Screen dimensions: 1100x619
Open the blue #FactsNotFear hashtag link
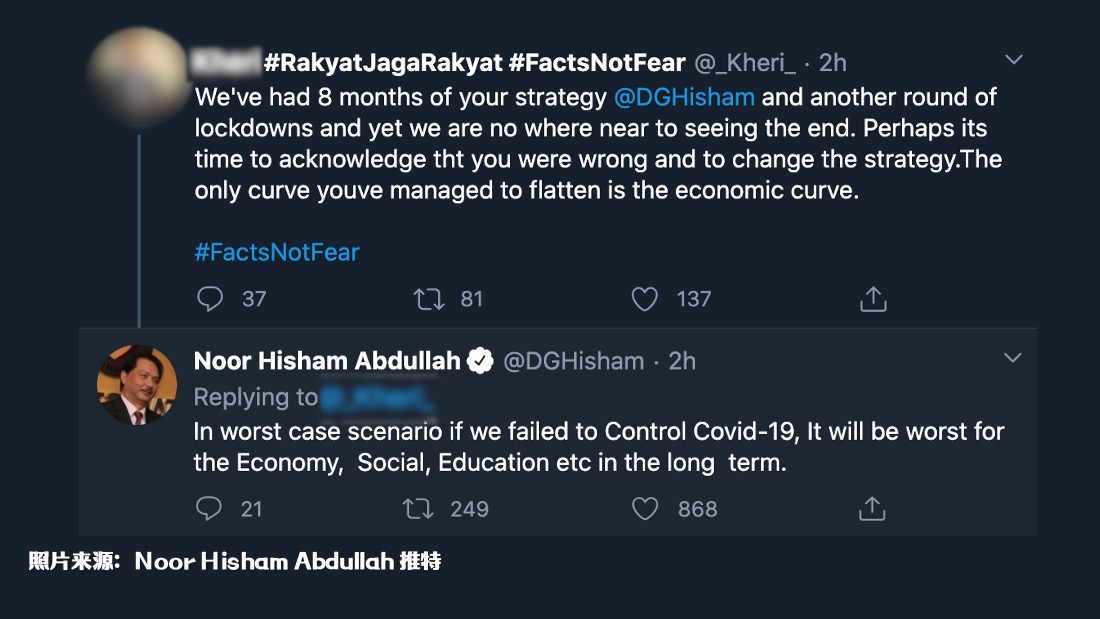[x=276, y=252]
